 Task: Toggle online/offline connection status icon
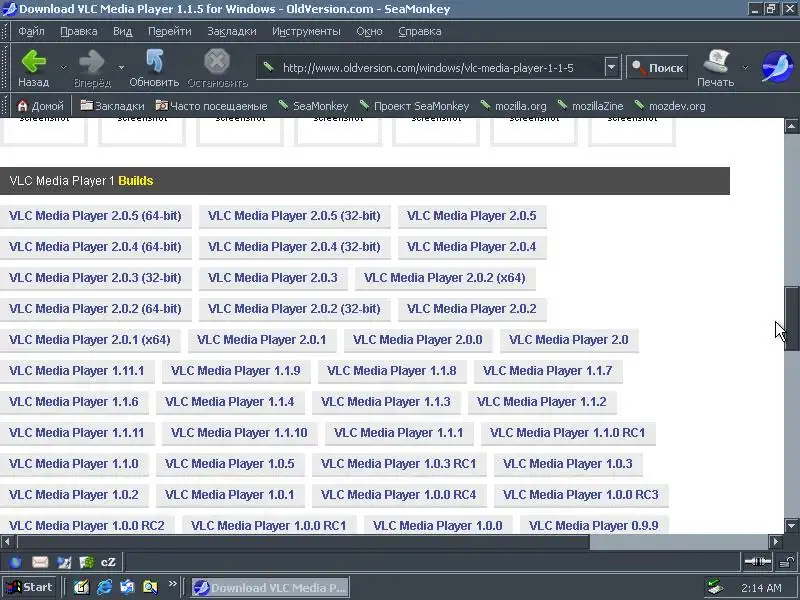pyautogui.click(x=758, y=562)
